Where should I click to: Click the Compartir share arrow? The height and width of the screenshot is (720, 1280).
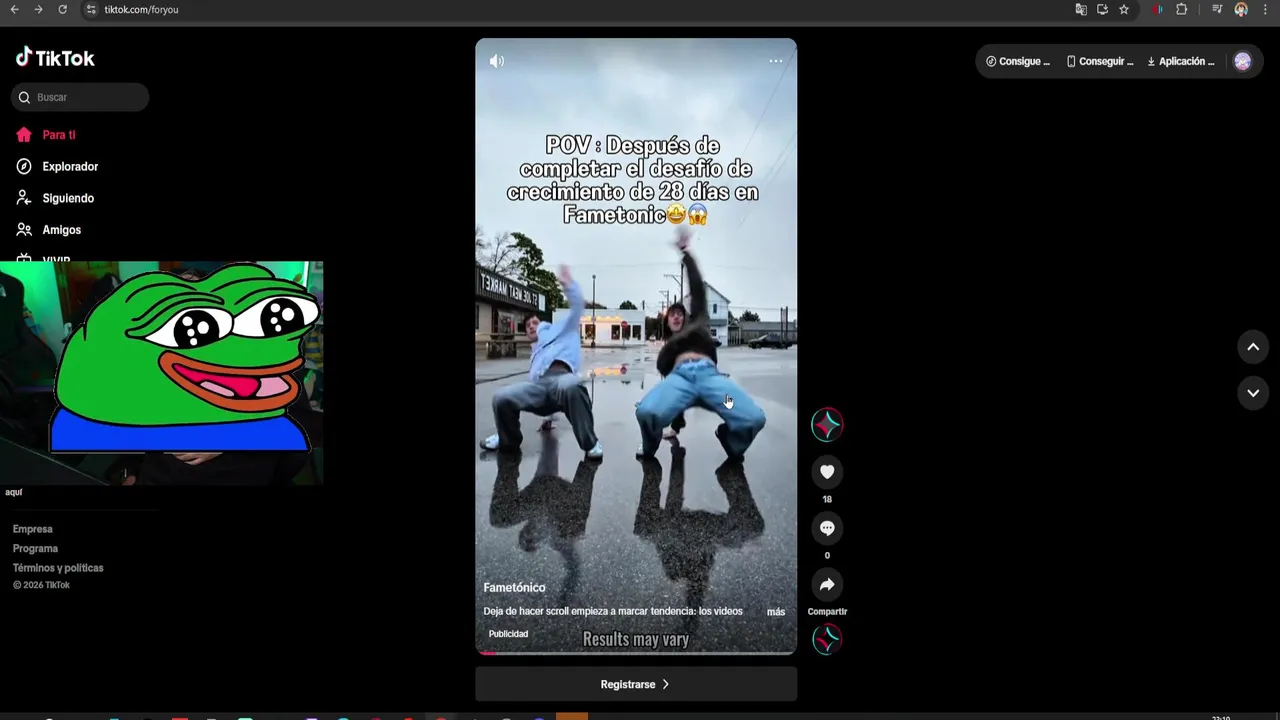pos(827,585)
